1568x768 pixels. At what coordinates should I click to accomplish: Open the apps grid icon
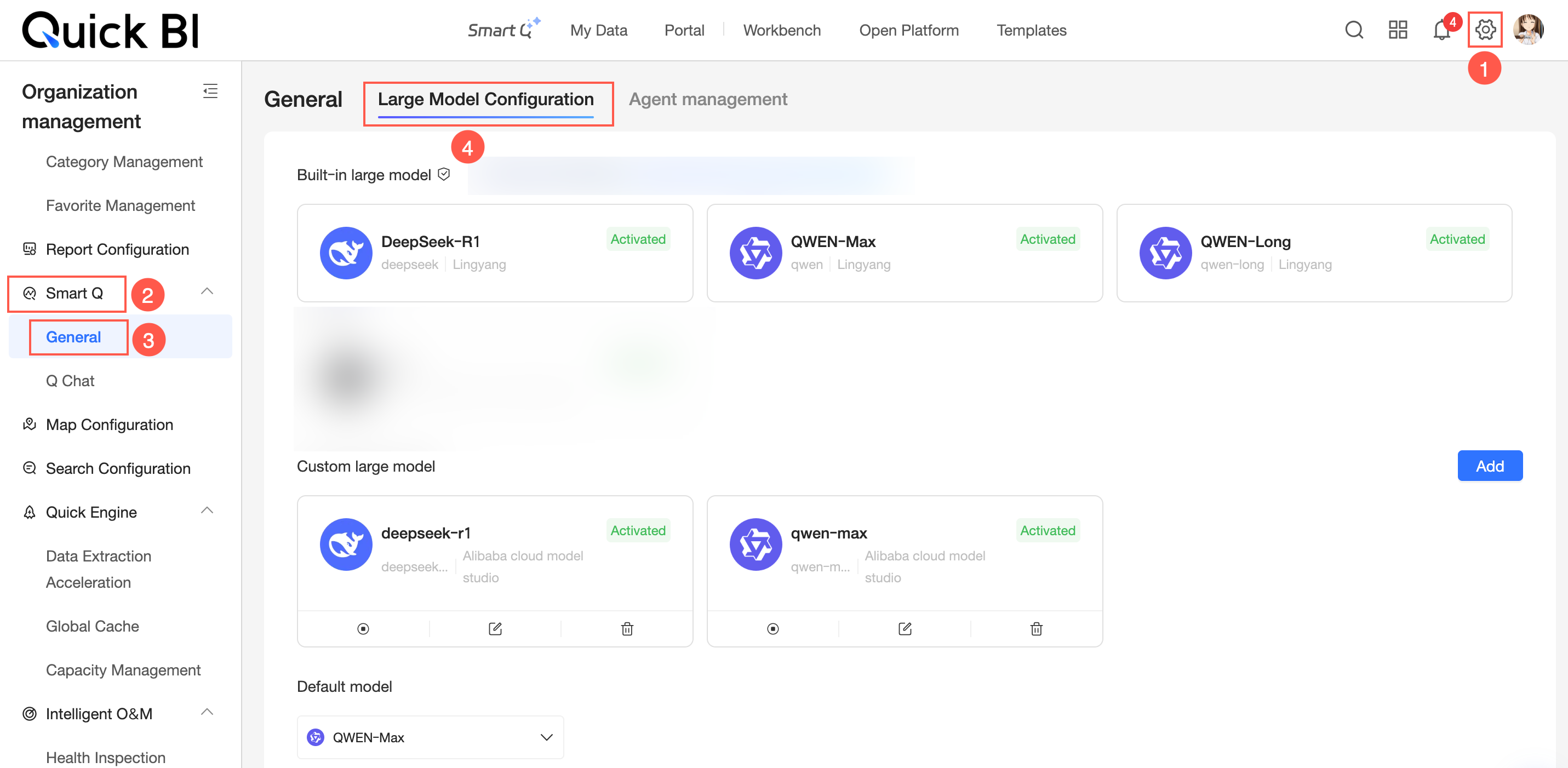[x=1398, y=30]
